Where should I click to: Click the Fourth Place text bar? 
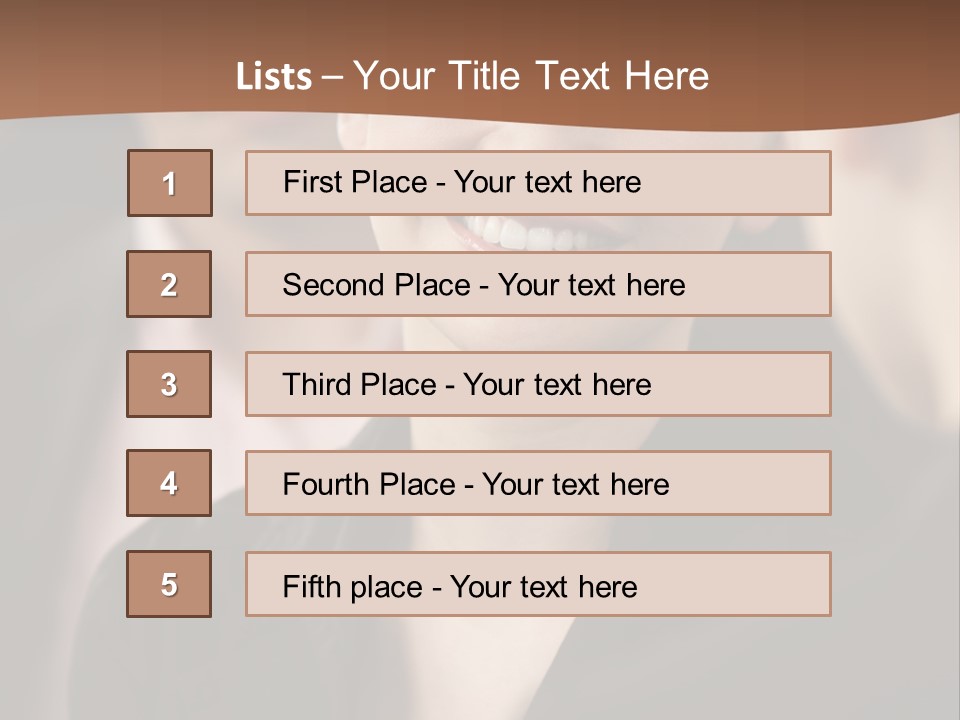click(x=538, y=483)
